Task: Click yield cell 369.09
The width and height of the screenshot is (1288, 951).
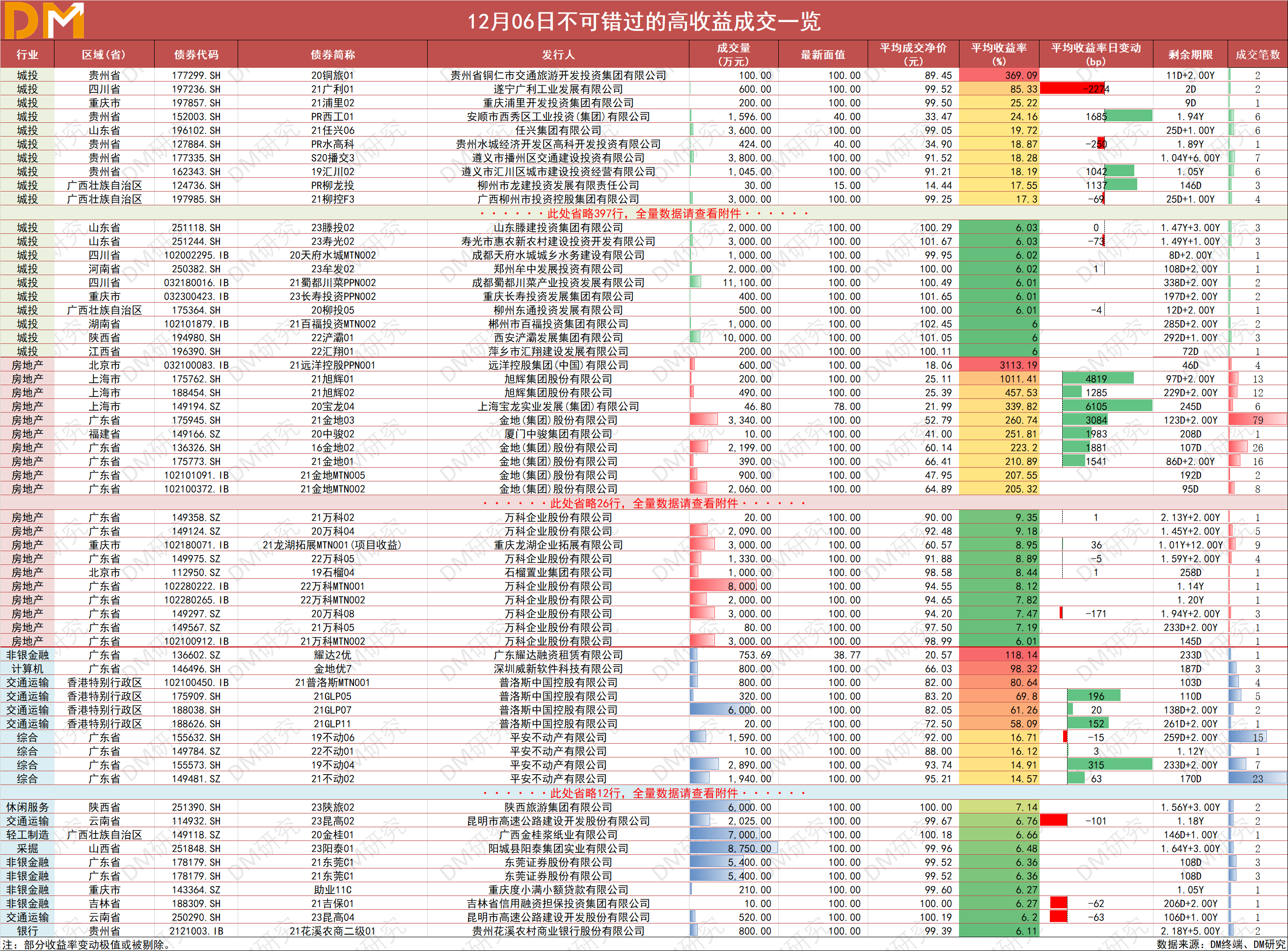Action: (x=999, y=76)
